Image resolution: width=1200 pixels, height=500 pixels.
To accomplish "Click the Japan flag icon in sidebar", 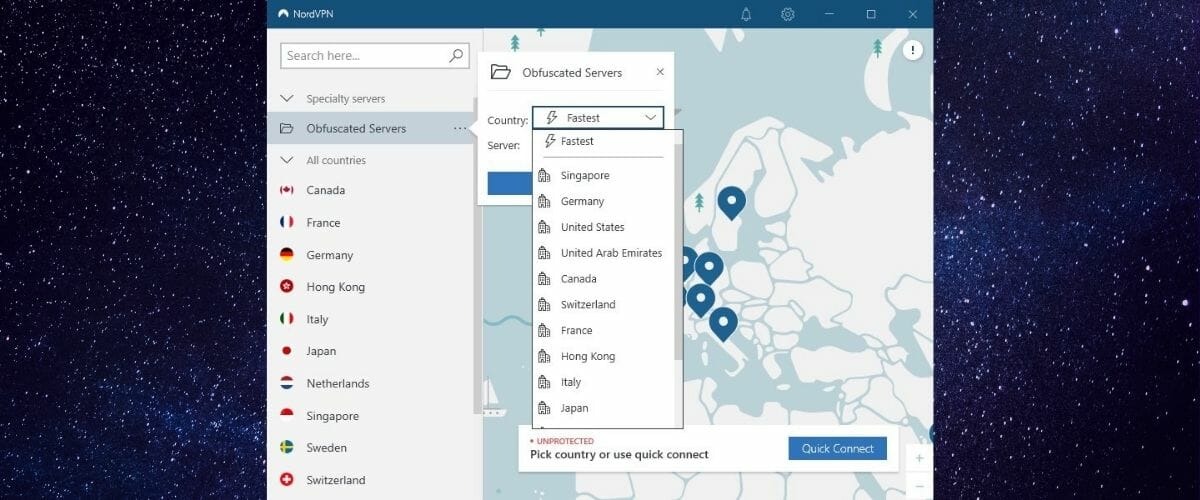I will point(287,351).
